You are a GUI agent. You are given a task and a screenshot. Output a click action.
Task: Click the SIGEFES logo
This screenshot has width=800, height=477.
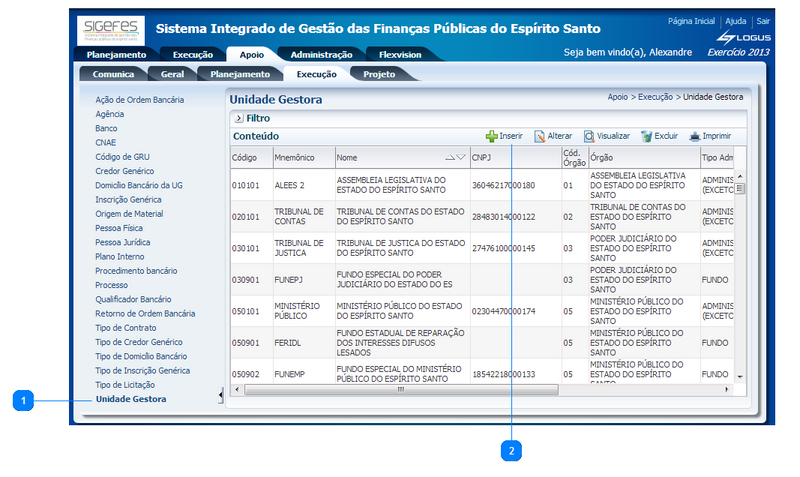(111, 30)
